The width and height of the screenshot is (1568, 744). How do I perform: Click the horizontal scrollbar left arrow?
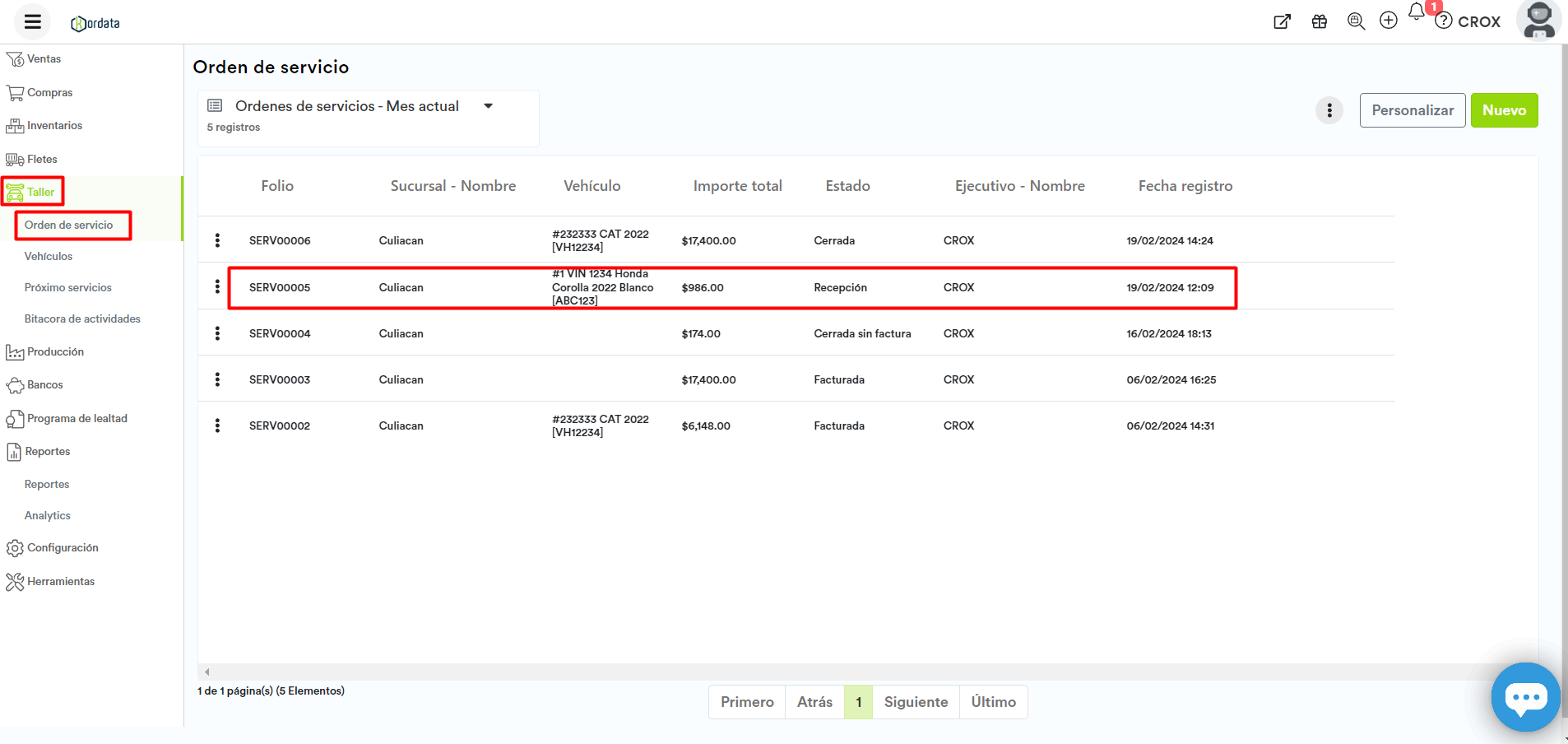point(207,672)
